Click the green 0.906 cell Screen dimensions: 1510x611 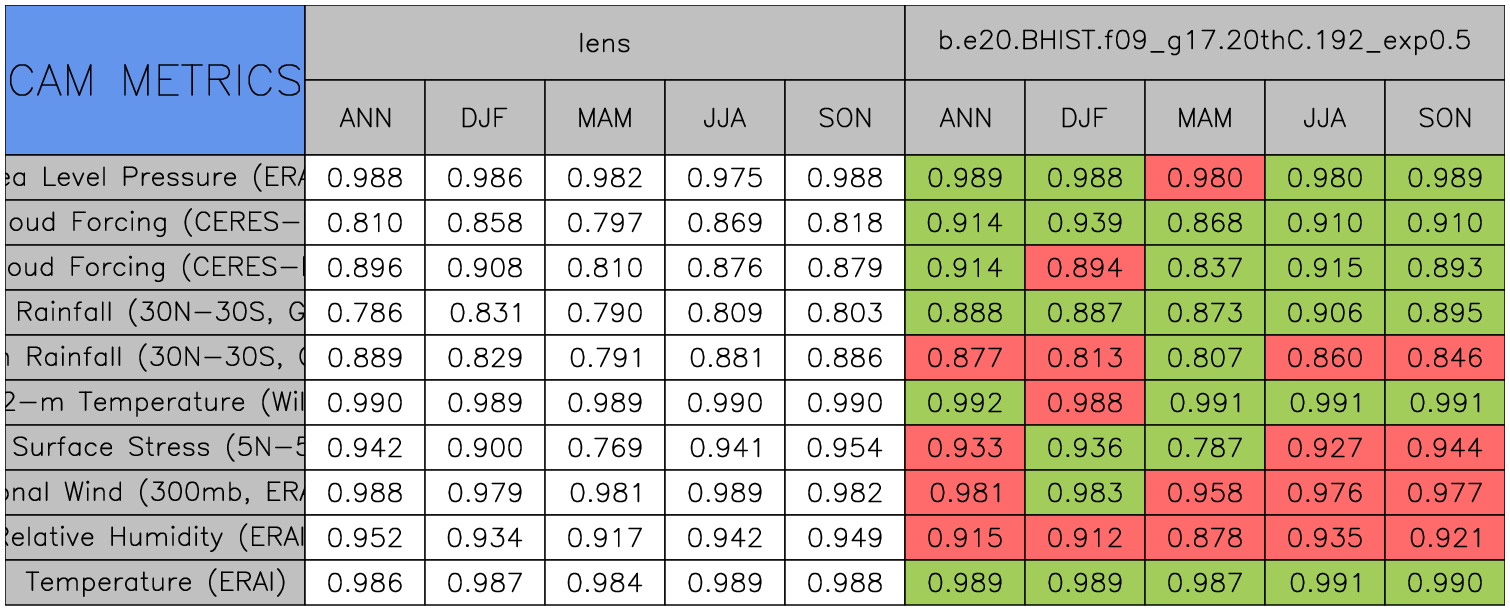(1324, 313)
